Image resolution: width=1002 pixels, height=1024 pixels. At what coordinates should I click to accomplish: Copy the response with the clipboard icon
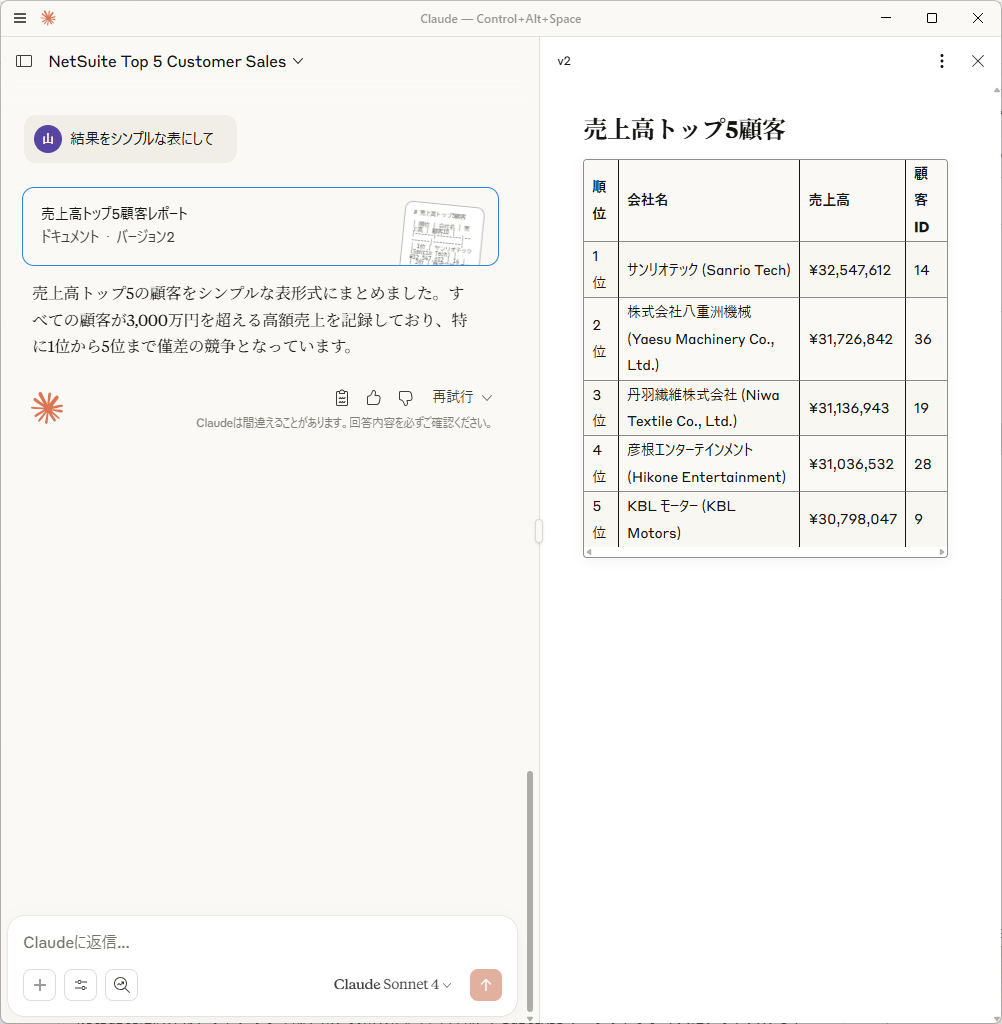coord(342,397)
